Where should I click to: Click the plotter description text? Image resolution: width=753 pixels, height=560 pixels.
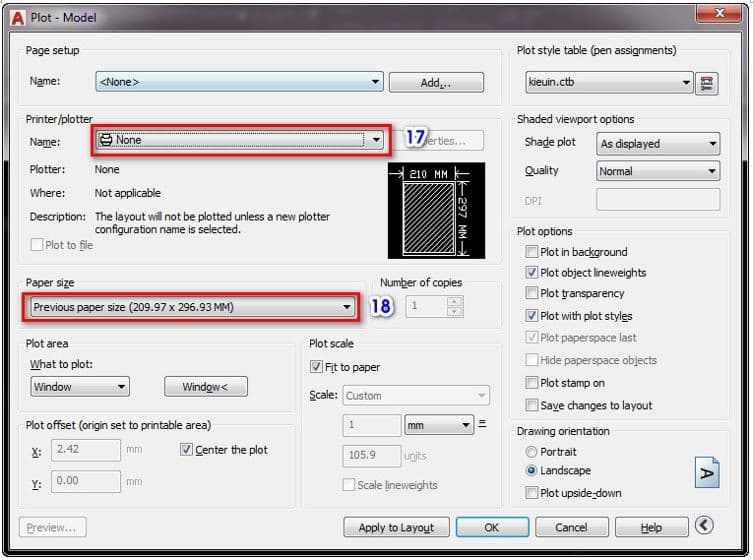[x=212, y=223]
